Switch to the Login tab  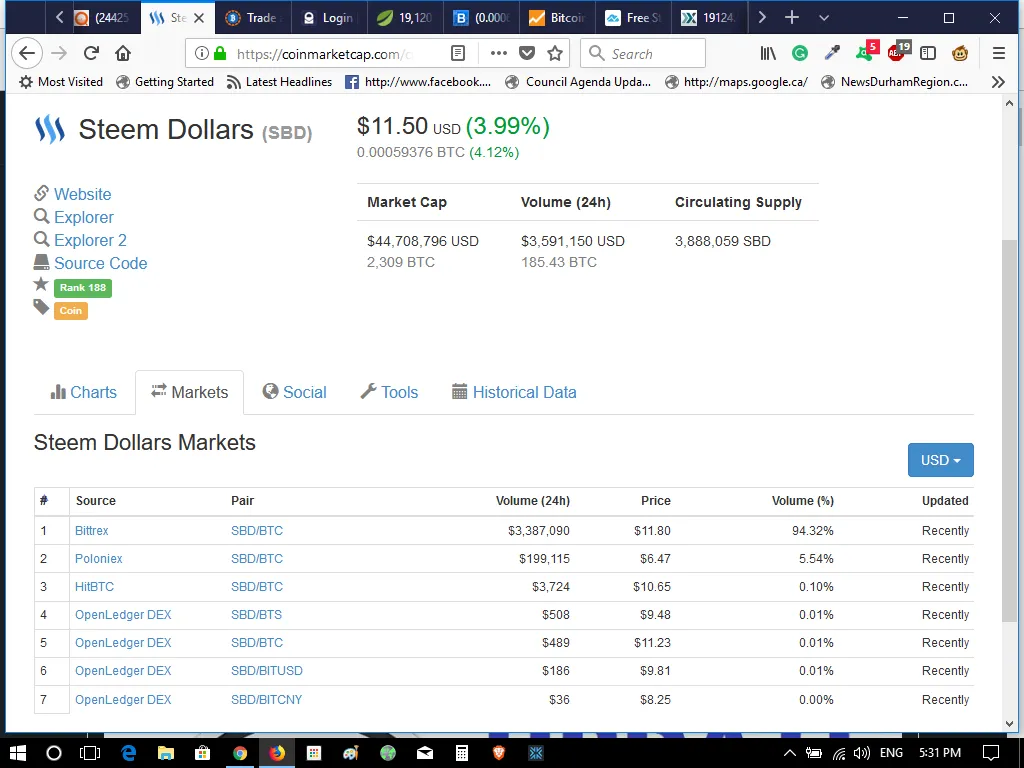tap(329, 18)
